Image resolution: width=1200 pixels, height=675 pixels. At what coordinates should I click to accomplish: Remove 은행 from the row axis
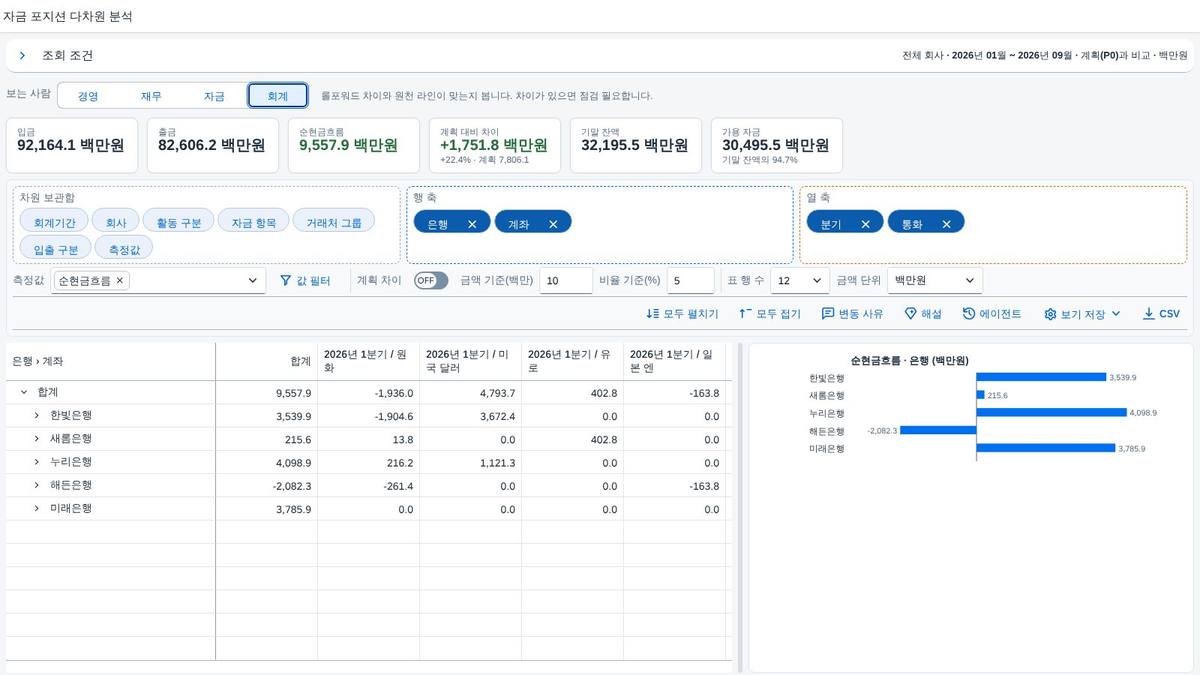click(x=472, y=224)
